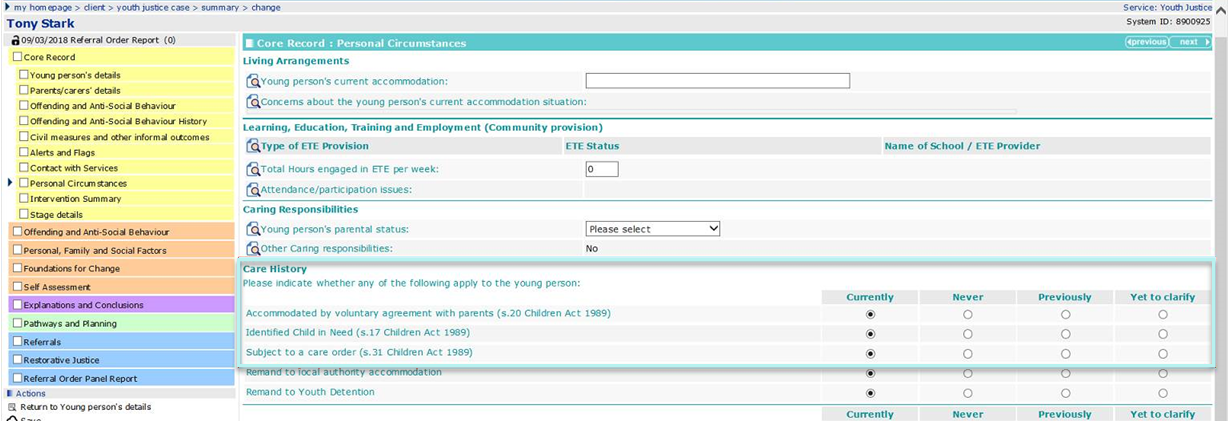Screen dimensions: 1228x424
Task: Open the parental status Please select dropdown
Action: click(x=652, y=229)
